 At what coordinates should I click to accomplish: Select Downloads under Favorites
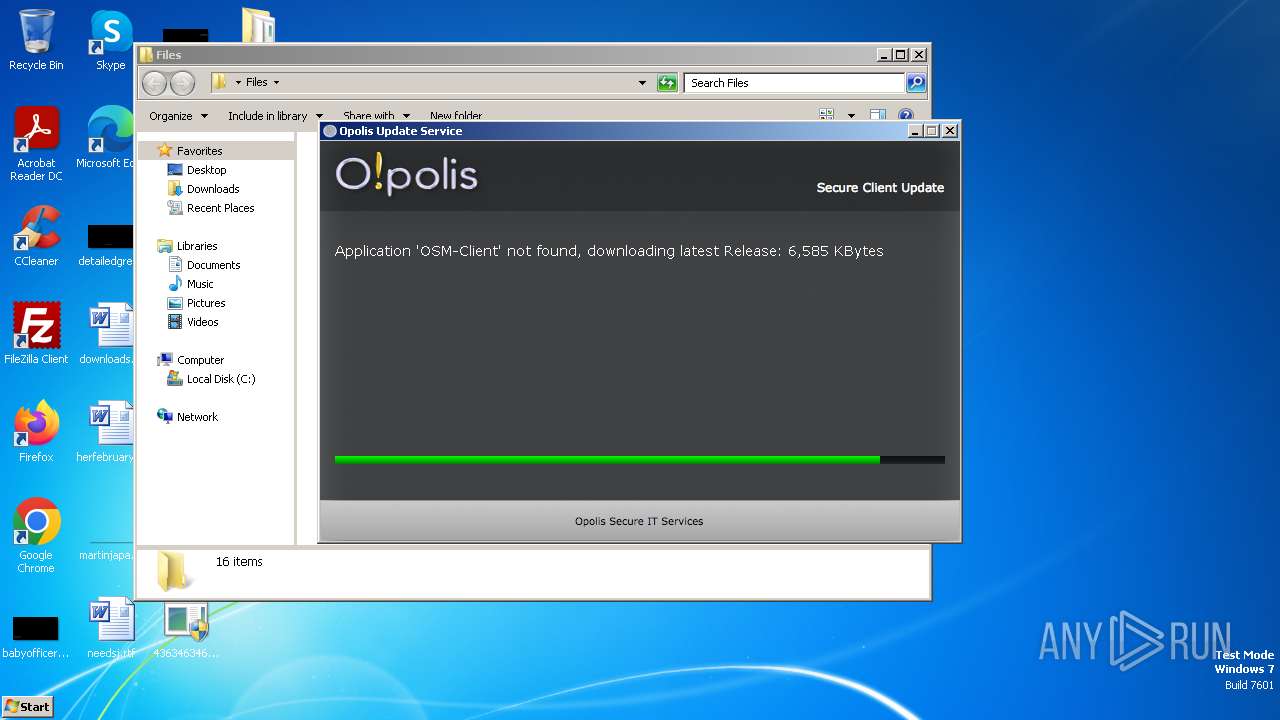[x=213, y=189]
